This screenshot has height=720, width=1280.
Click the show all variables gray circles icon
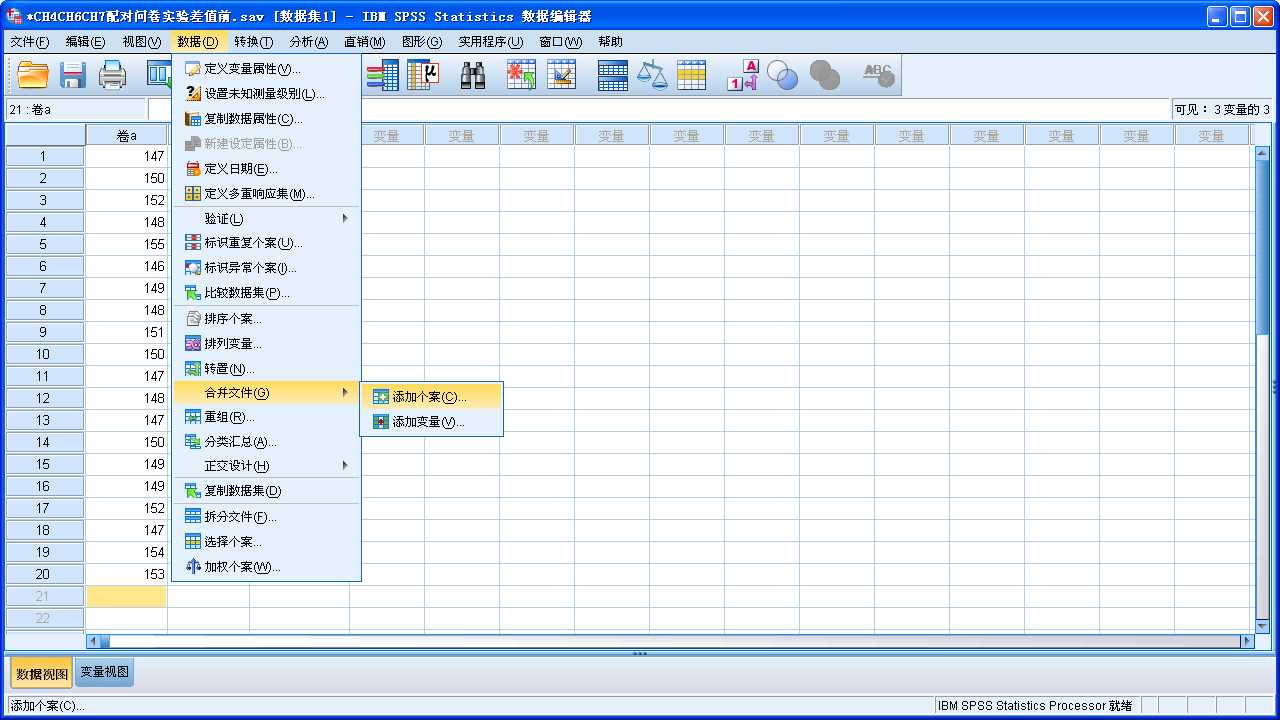click(824, 75)
